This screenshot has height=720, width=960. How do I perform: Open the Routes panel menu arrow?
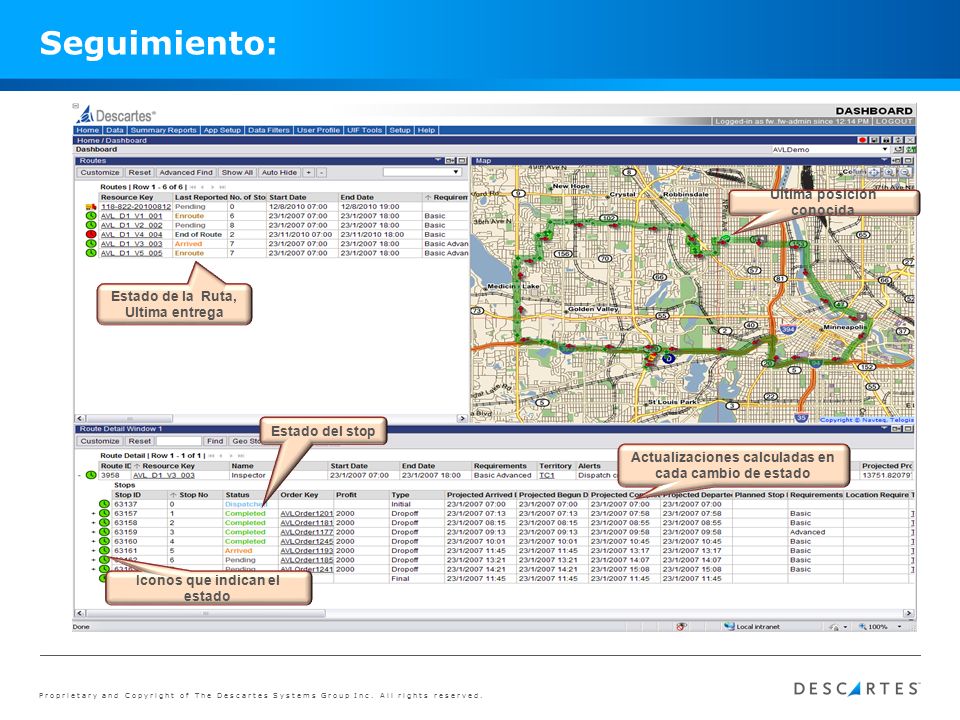click(438, 160)
